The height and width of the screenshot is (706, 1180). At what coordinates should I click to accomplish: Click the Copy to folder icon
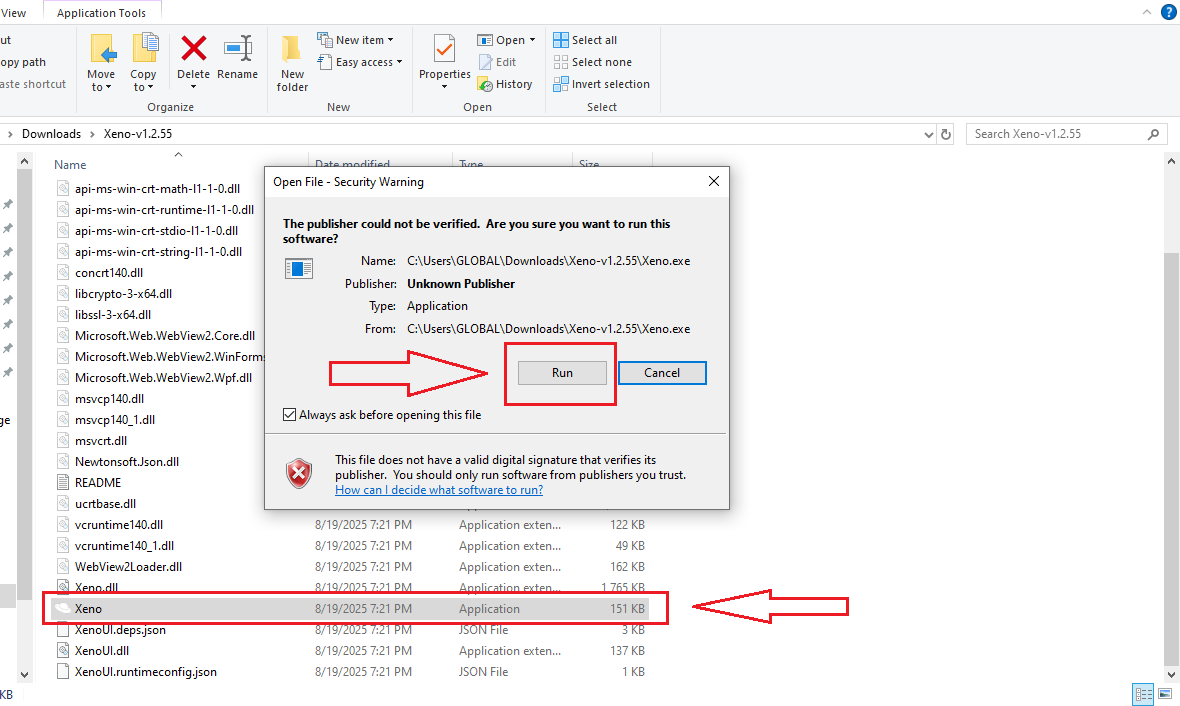[144, 49]
